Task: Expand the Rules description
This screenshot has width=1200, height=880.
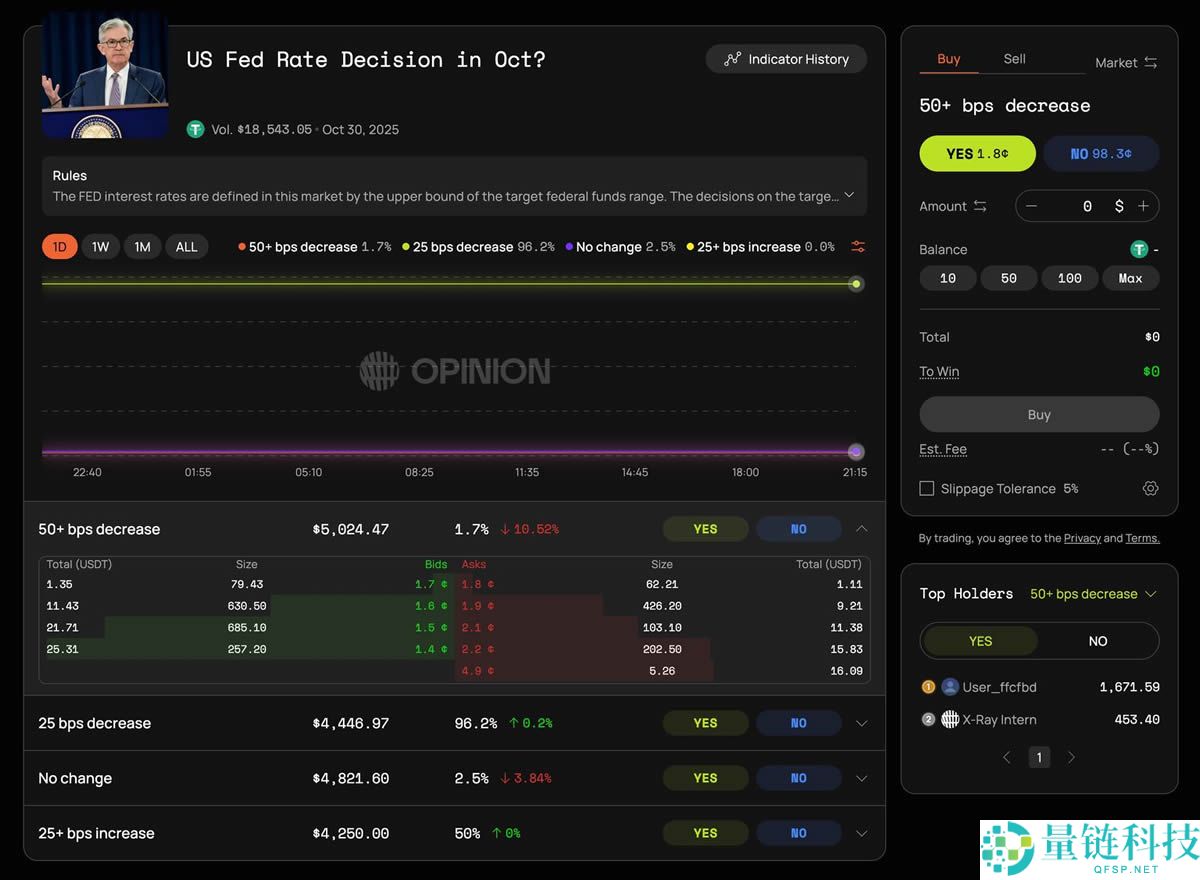Action: (x=849, y=195)
